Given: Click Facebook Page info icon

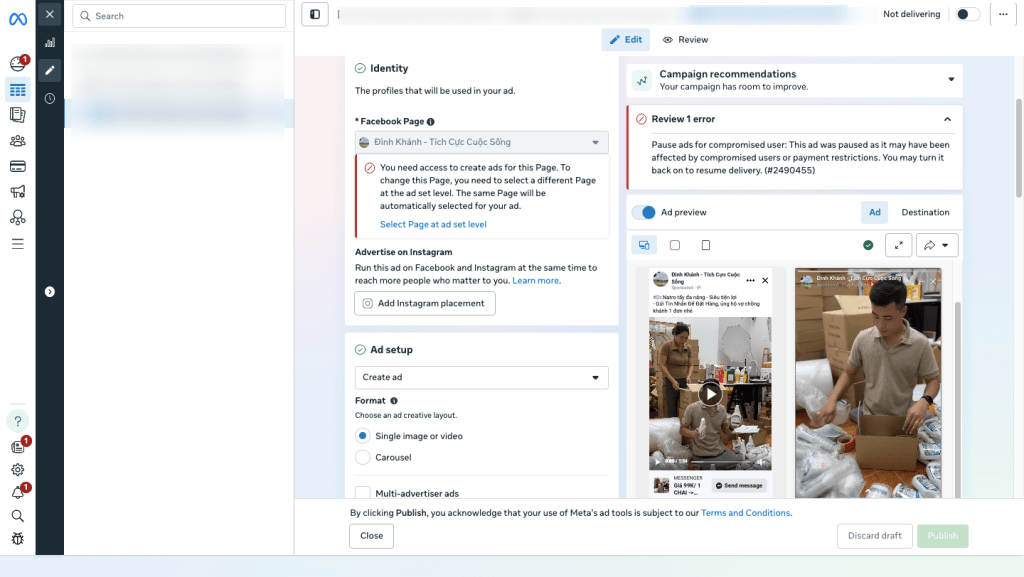Looking at the screenshot, I should [430, 122].
